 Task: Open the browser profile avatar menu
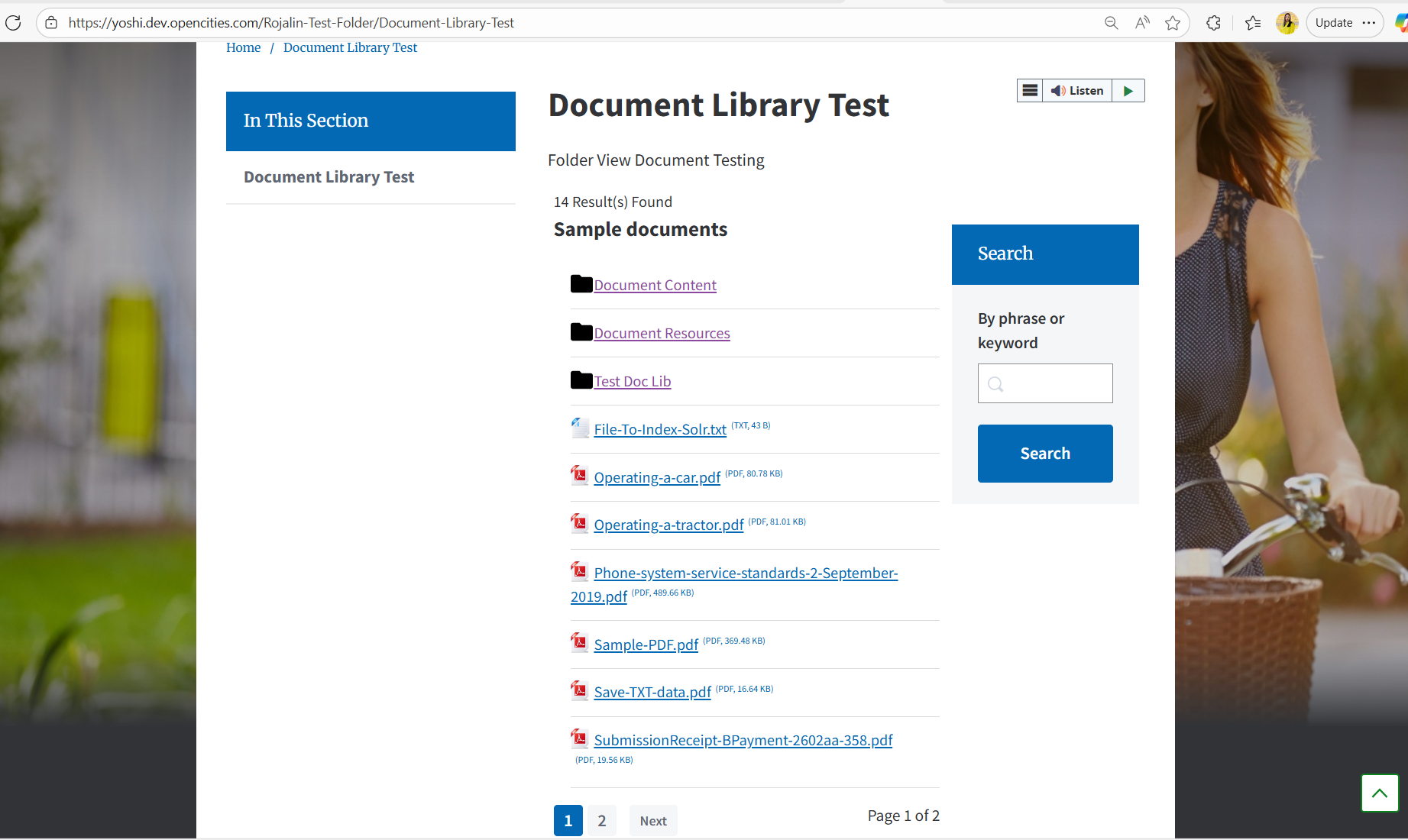point(1287,22)
